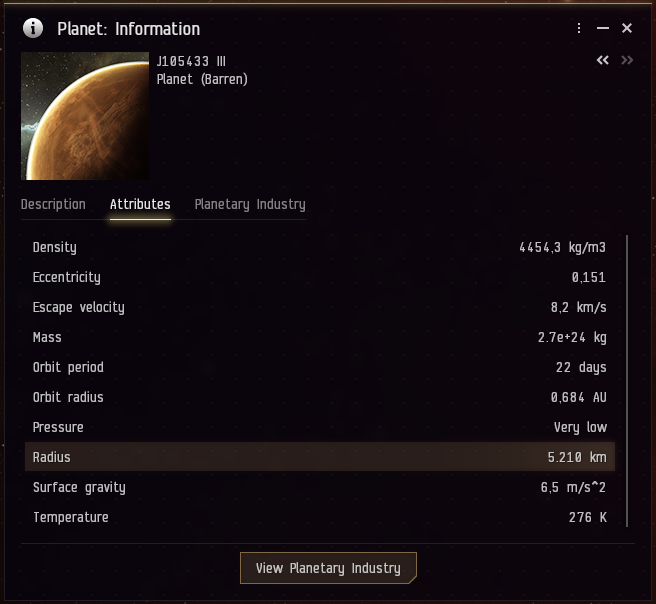The image size is (656, 604).
Task: Click the attributes list vertical scrollbar
Action: tap(627, 380)
